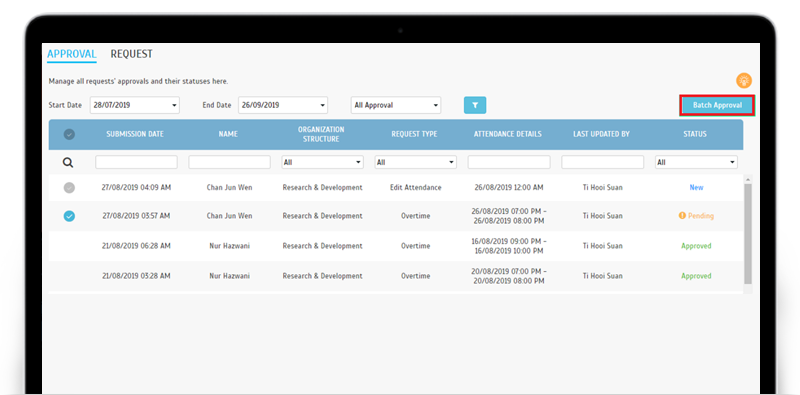Image resolution: width=800 pixels, height=395 pixels.
Task: Click the table's vertical scrollbar thumb
Action: click(748, 233)
